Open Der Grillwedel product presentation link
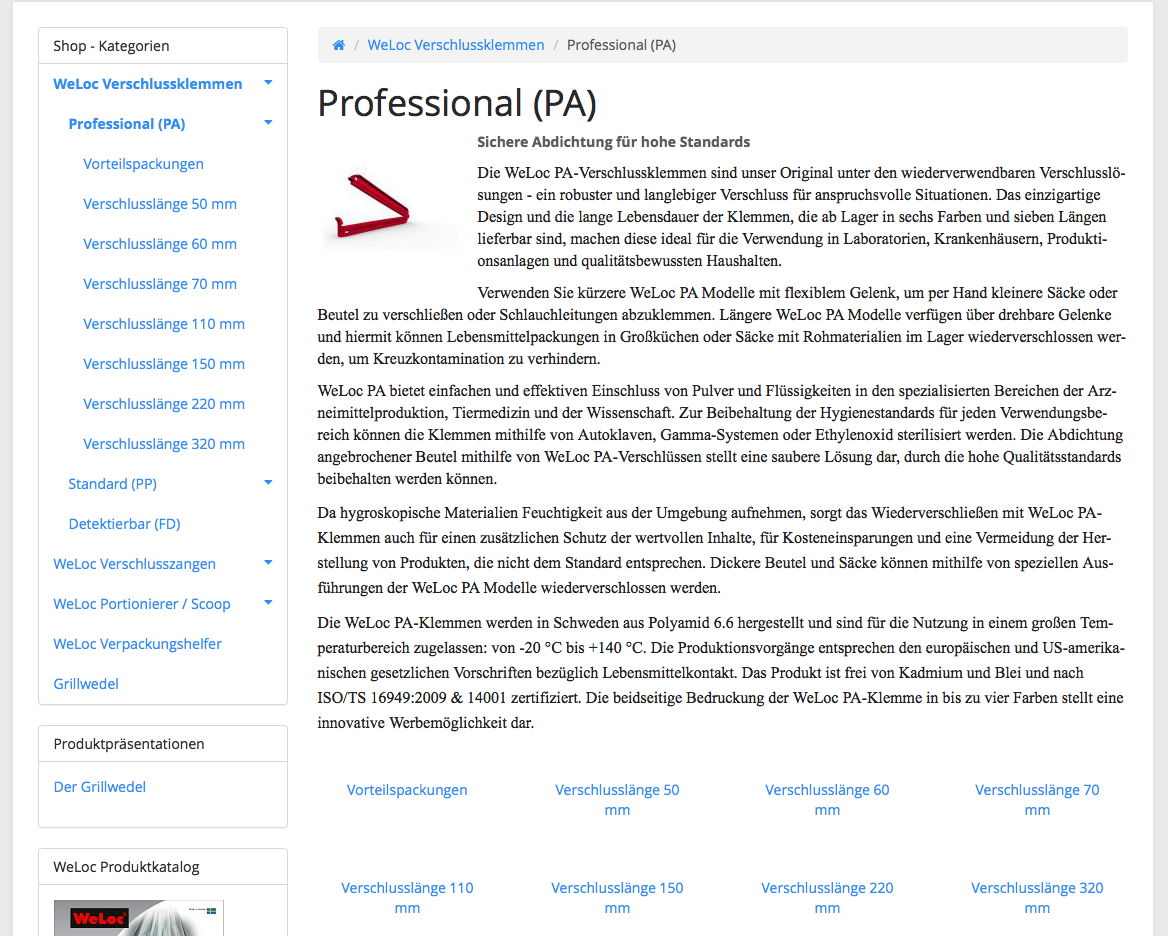Viewport: 1168px width, 936px height. click(100, 787)
